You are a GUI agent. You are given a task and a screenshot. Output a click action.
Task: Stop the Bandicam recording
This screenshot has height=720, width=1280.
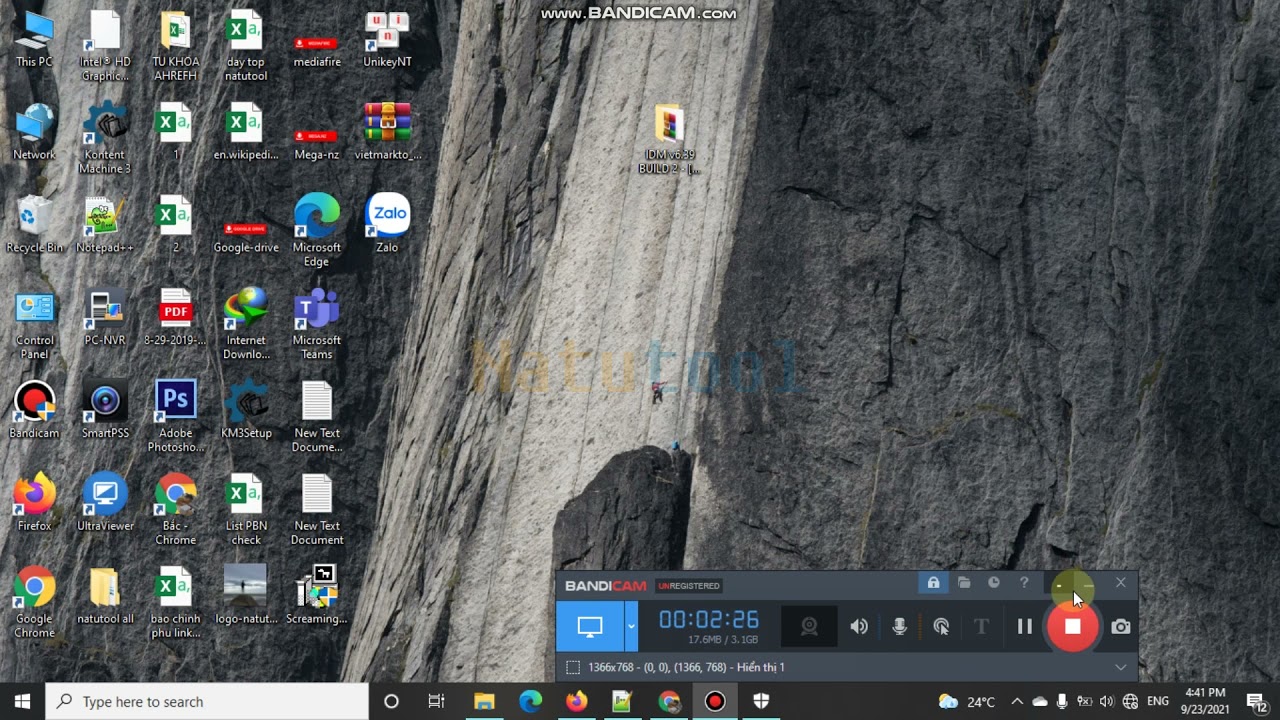click(1072, 627)
